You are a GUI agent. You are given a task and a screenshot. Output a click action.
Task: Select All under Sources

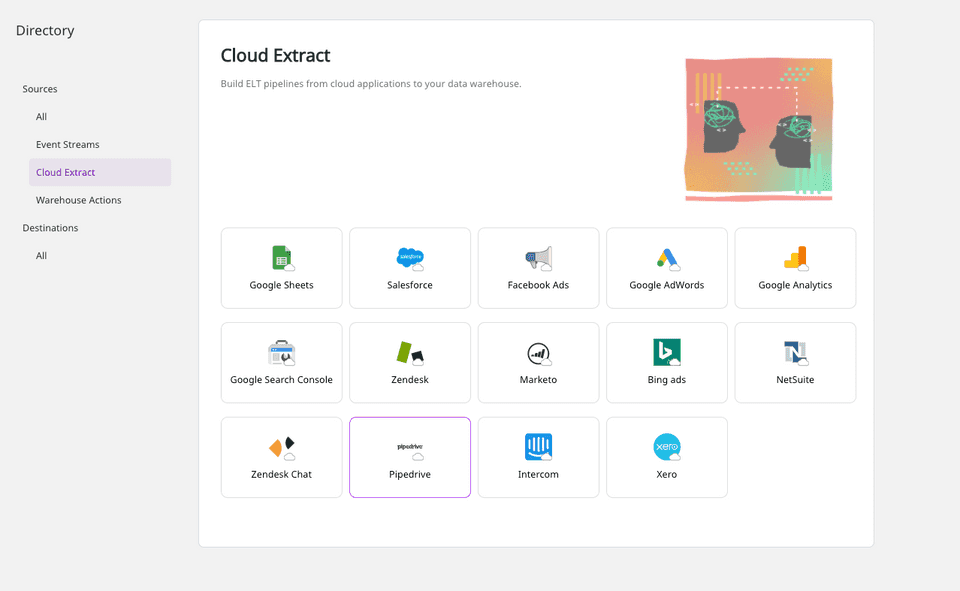41,116
